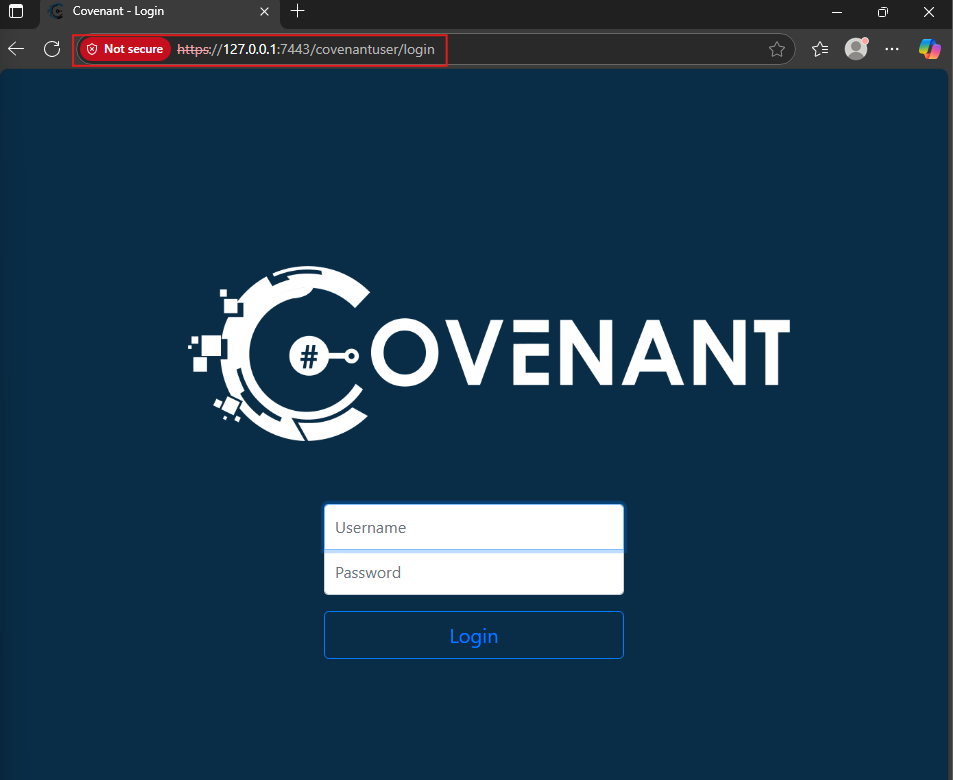This screenshot has width=953, height=780.
Task: Open the browser profile avatar
Action: tap(856, 49)
